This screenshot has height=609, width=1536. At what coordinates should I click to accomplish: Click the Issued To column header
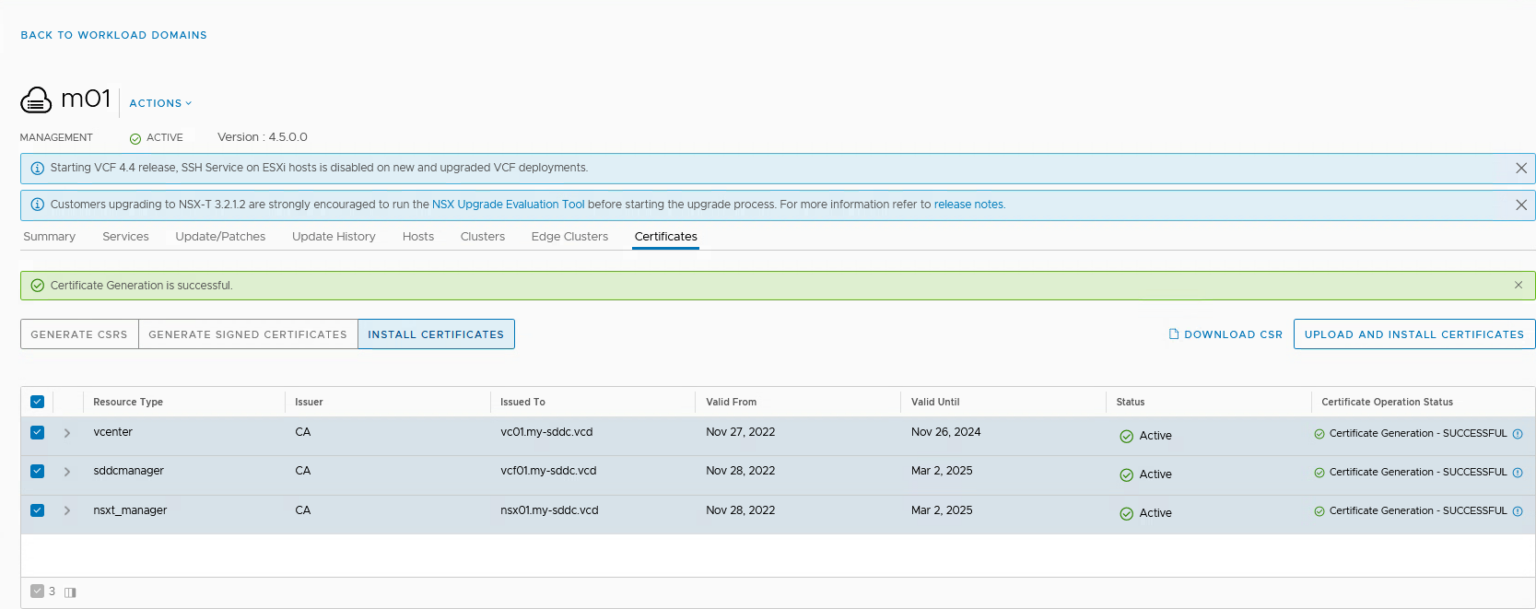pos(523,402)
